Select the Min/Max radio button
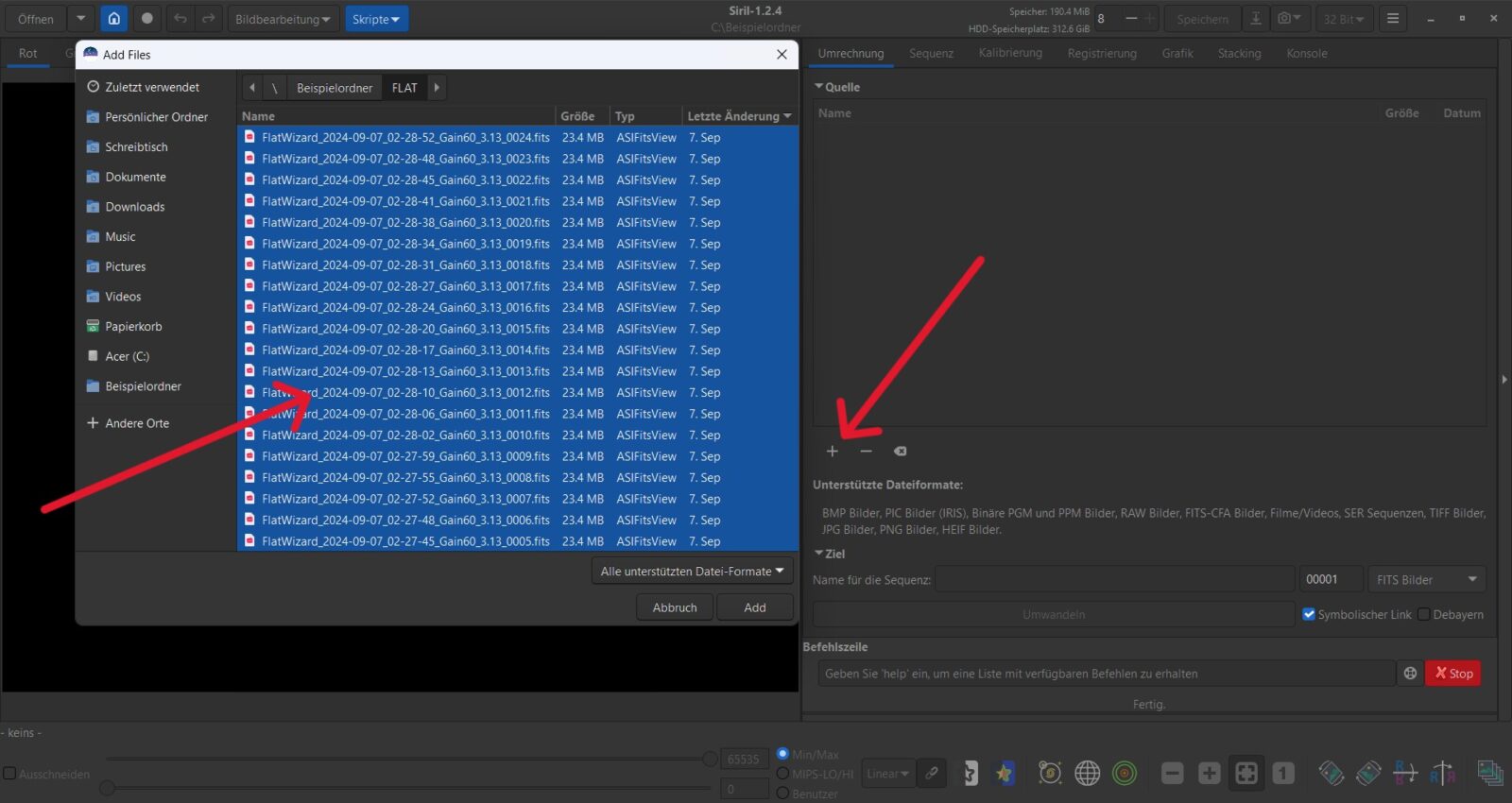Screen dimensions: 1512x803 point(782,754)
